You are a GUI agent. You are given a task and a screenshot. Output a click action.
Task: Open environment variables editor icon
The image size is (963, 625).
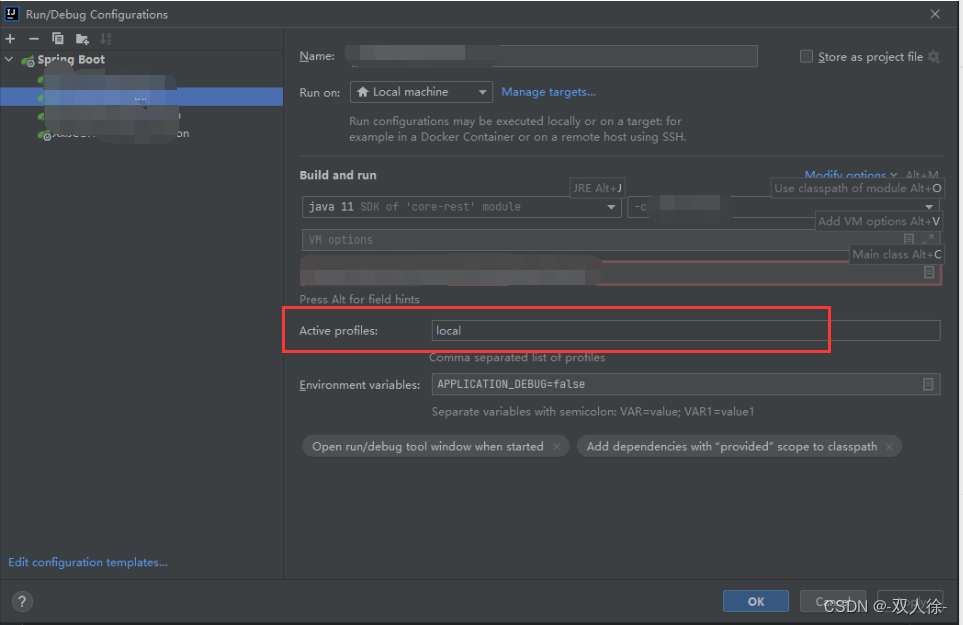click(928, 384)
